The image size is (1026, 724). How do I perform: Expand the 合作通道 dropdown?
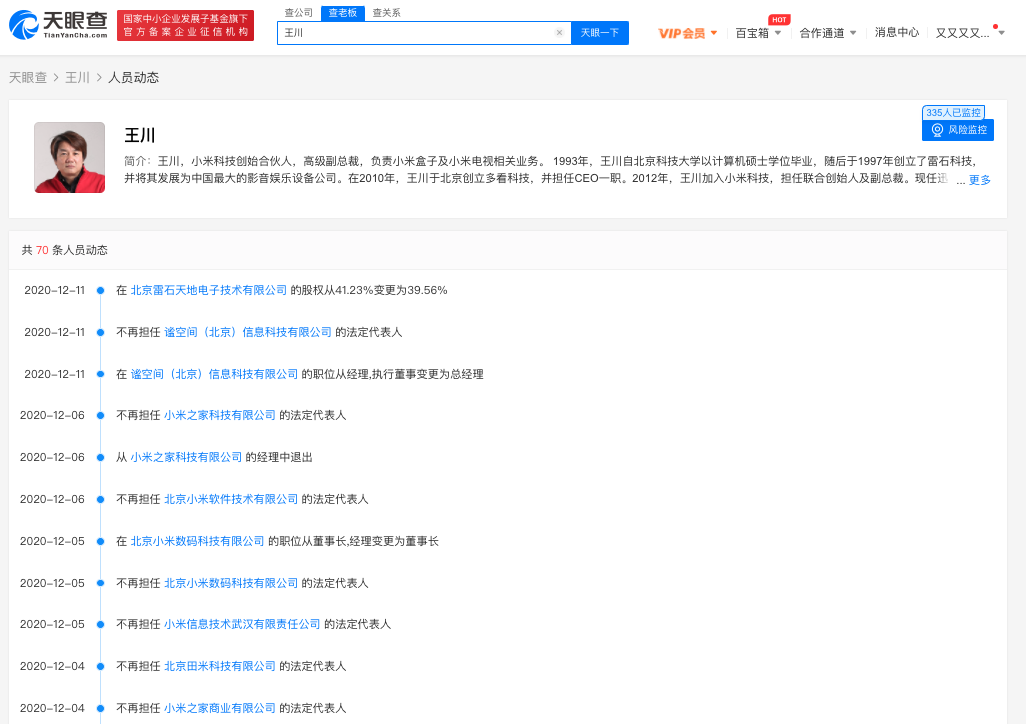pos(828,33)
